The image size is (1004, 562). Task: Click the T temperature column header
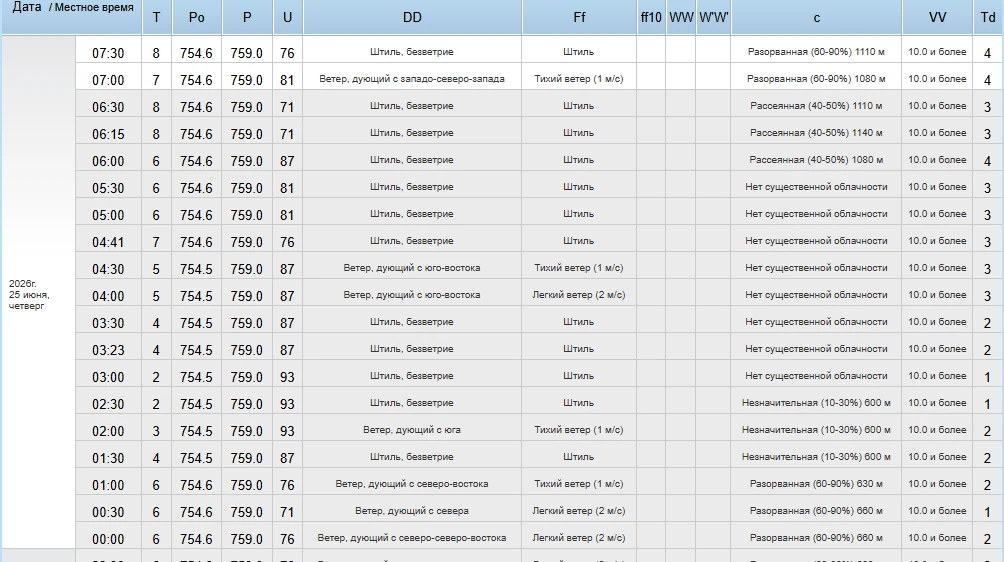(x=156, y=17)
